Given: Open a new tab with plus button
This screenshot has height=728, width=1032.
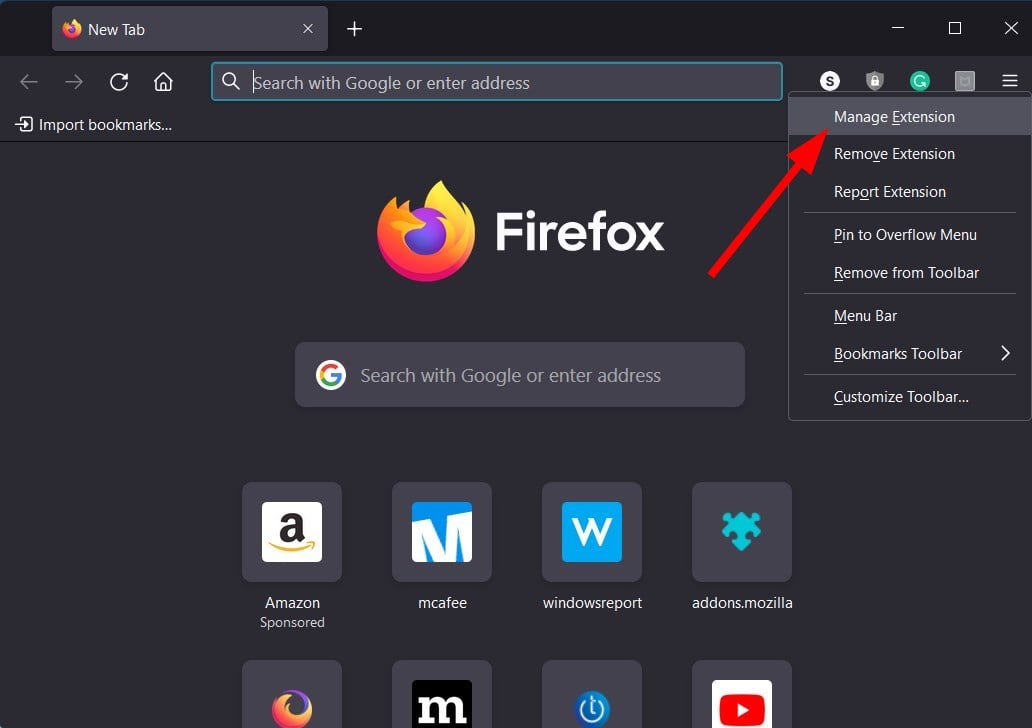Looking at the screenshot, I should click(354, 29).
